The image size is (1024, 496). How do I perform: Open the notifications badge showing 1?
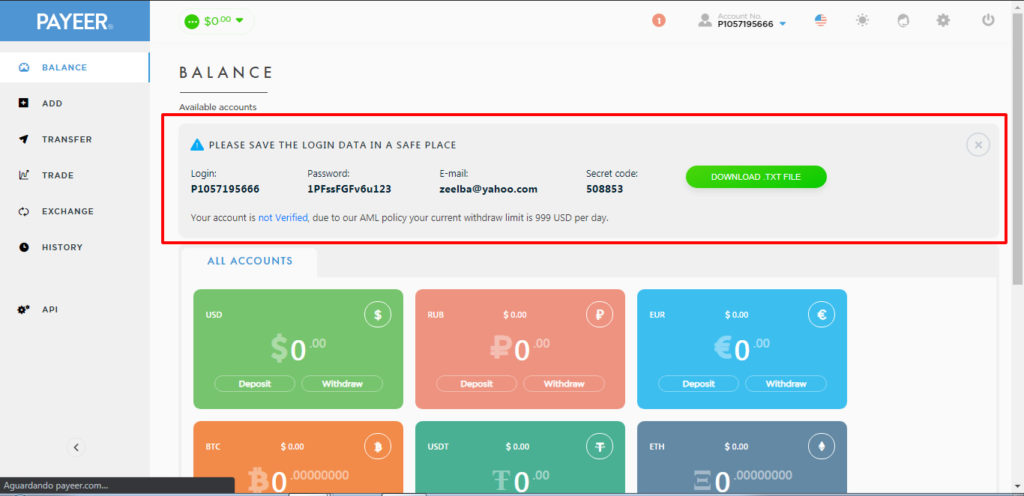click(x=658, y=21)
